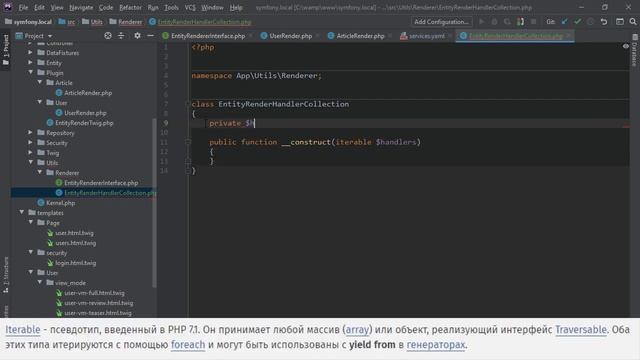Collapse the User folder under Plugin
This screenshot has height=360, width=640.
point(40,102)
